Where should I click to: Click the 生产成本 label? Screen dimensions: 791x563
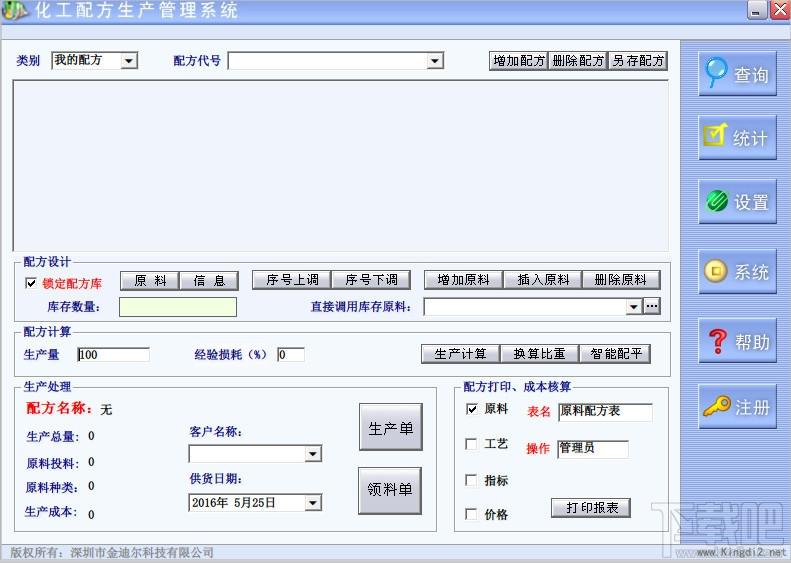[51, 512]
